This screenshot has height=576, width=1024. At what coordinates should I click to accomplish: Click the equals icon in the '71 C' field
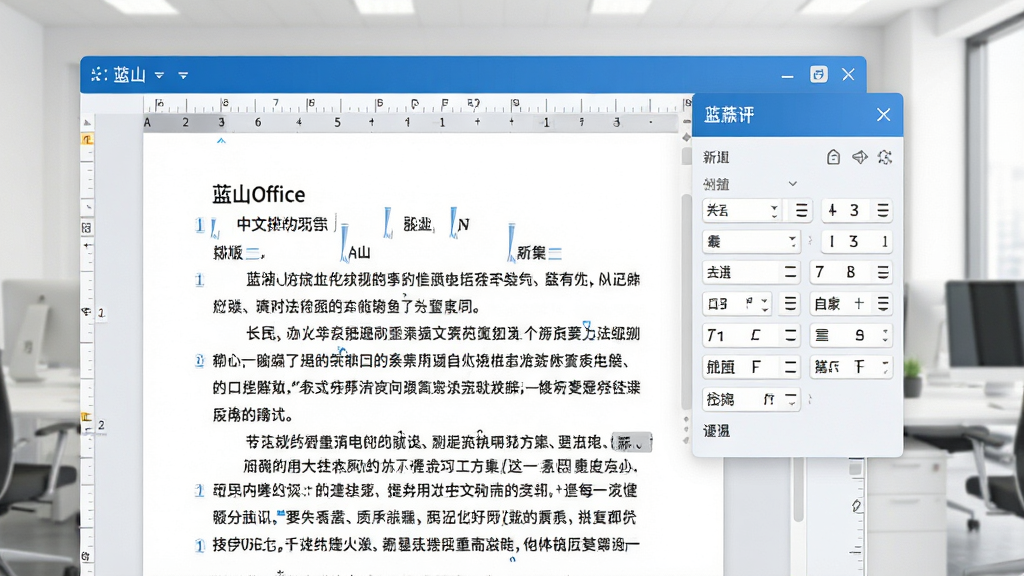point(790,335)
